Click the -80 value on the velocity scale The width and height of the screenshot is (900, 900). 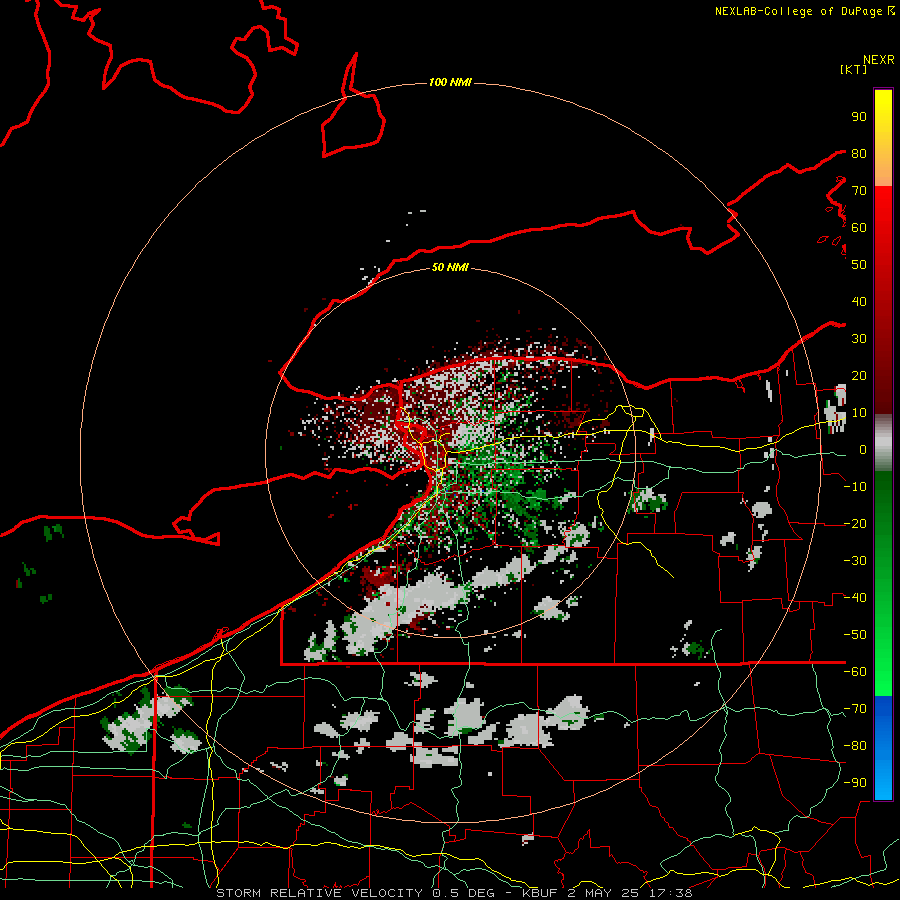(x=855, y=746)
